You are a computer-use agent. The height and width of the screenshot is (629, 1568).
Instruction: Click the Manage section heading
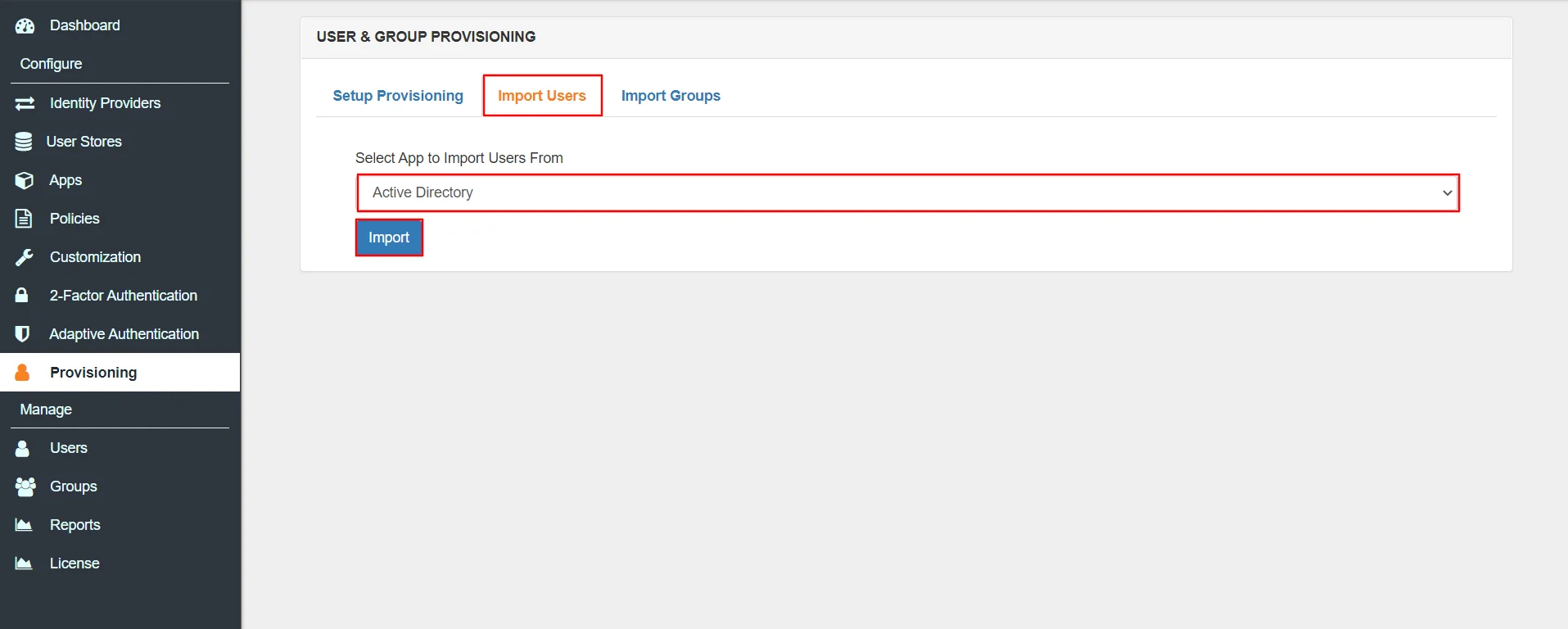point(46,410)
